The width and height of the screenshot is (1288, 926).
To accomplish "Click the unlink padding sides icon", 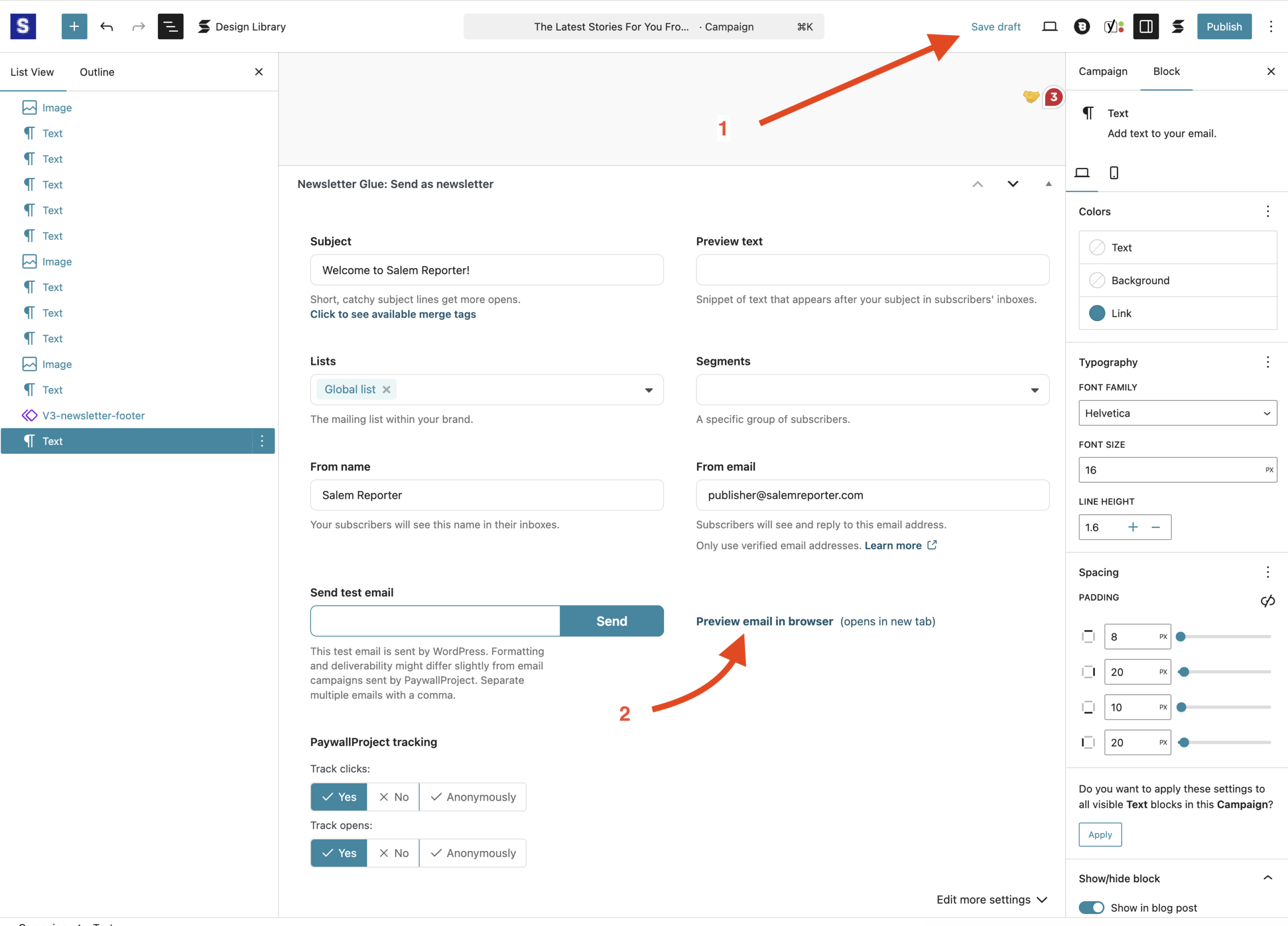I will tap(1267, 601).
